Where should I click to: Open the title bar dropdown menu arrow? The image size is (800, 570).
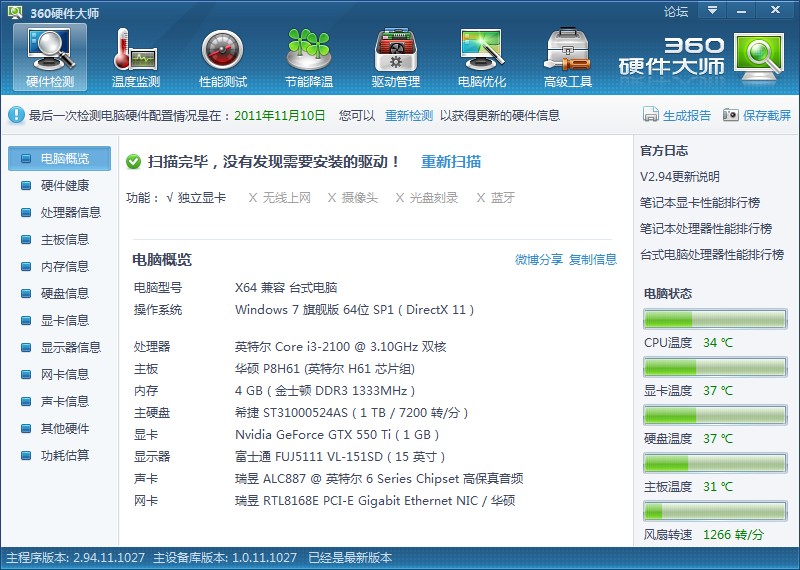[712, 11]
